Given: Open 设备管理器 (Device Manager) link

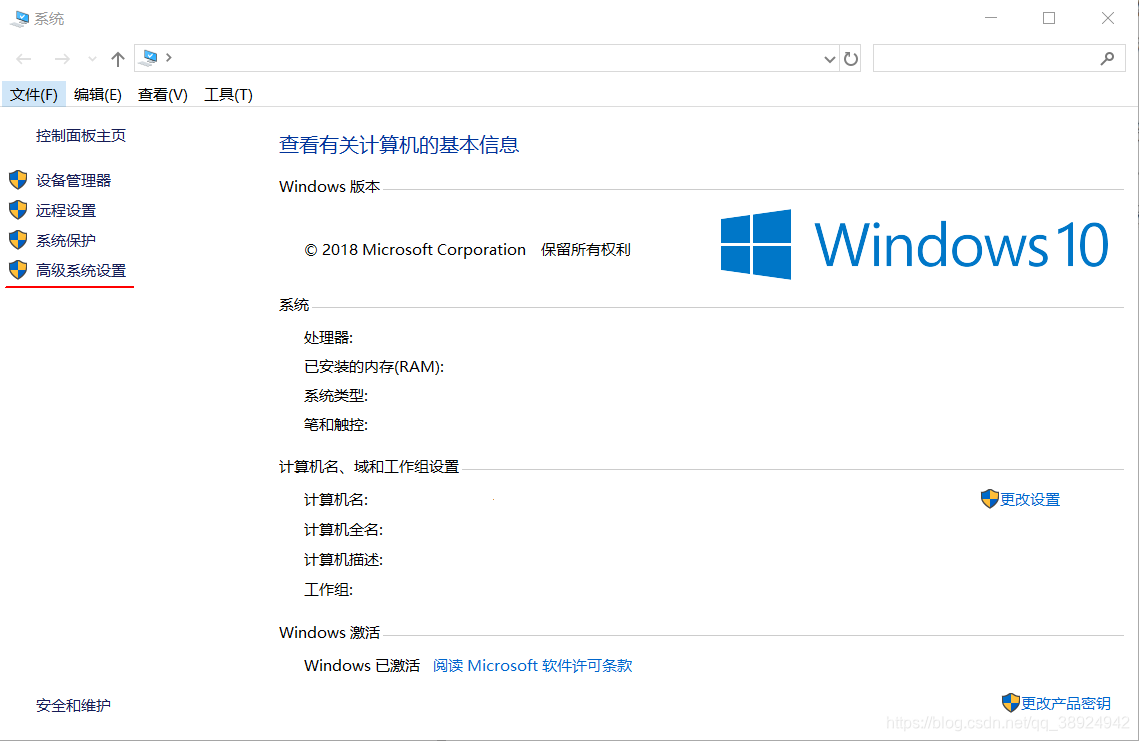Looking at the screenshot, I should click(x=73, y=180).
